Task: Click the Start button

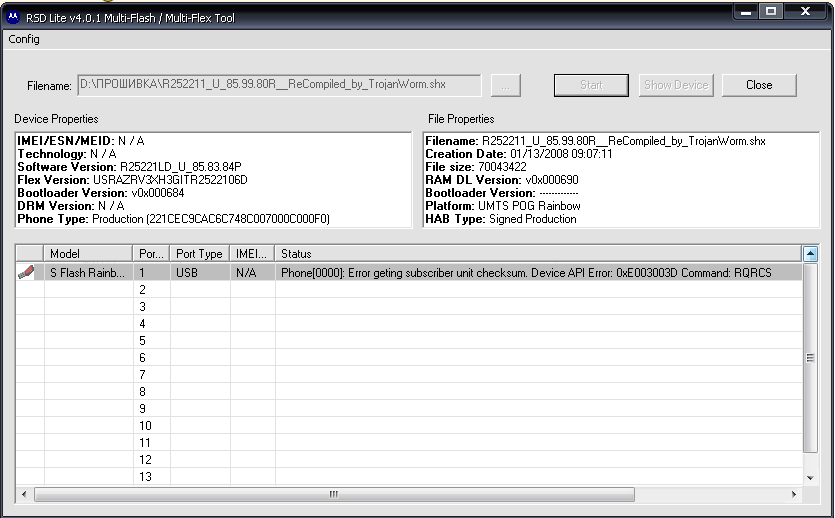Action: pos(591,85)
